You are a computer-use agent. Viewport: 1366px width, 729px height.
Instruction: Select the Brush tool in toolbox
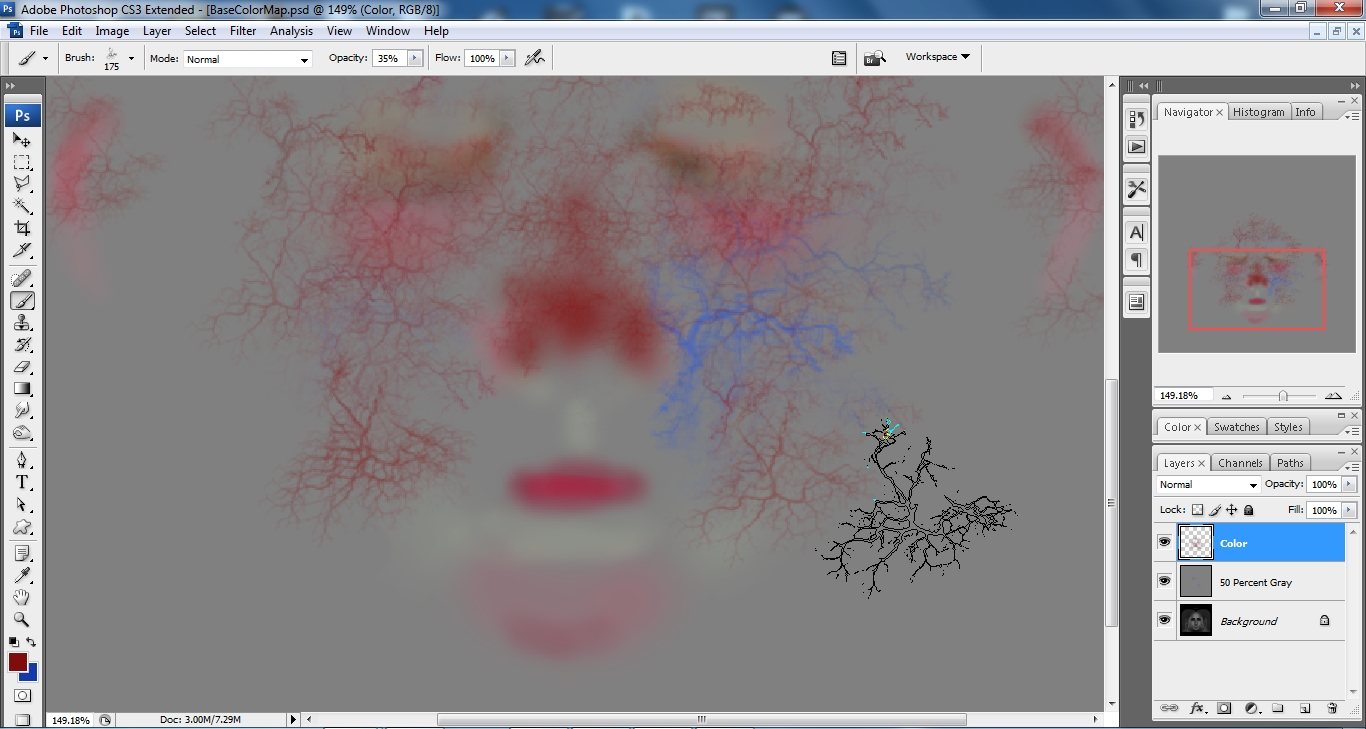tap(22, 300)
